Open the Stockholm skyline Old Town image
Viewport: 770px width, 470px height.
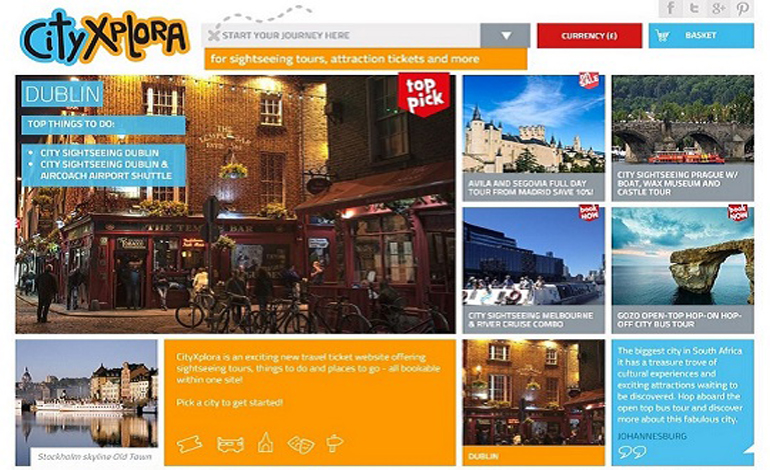(87, 403)
